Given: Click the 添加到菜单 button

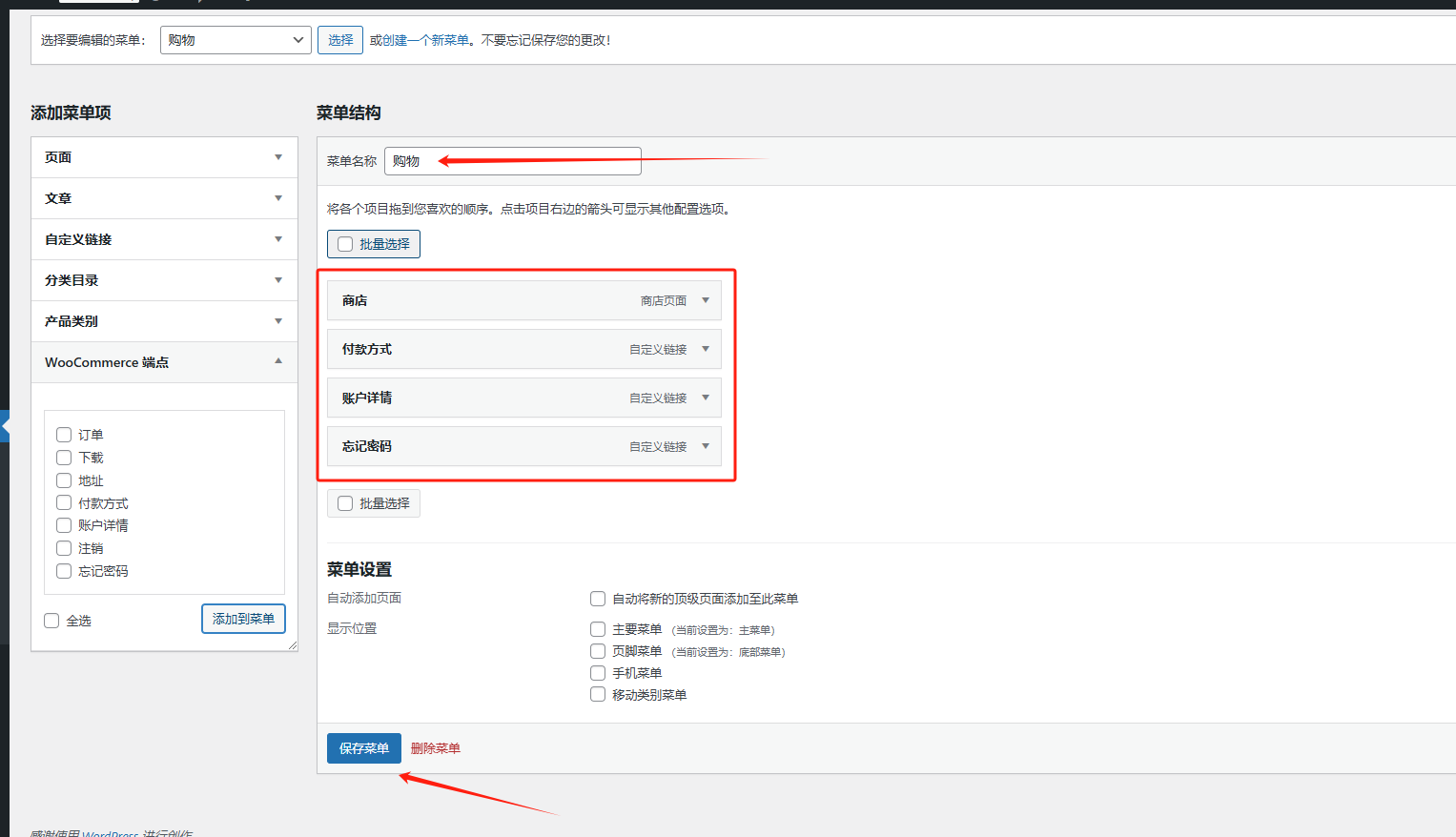Looking at the screenshot, I should click(x=243, y=619).
